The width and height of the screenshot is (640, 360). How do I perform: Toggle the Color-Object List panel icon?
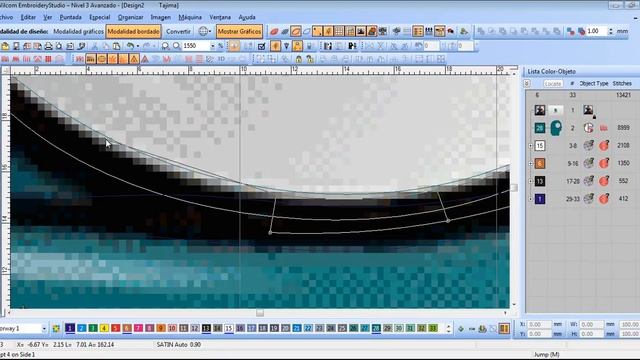(418, 31)
